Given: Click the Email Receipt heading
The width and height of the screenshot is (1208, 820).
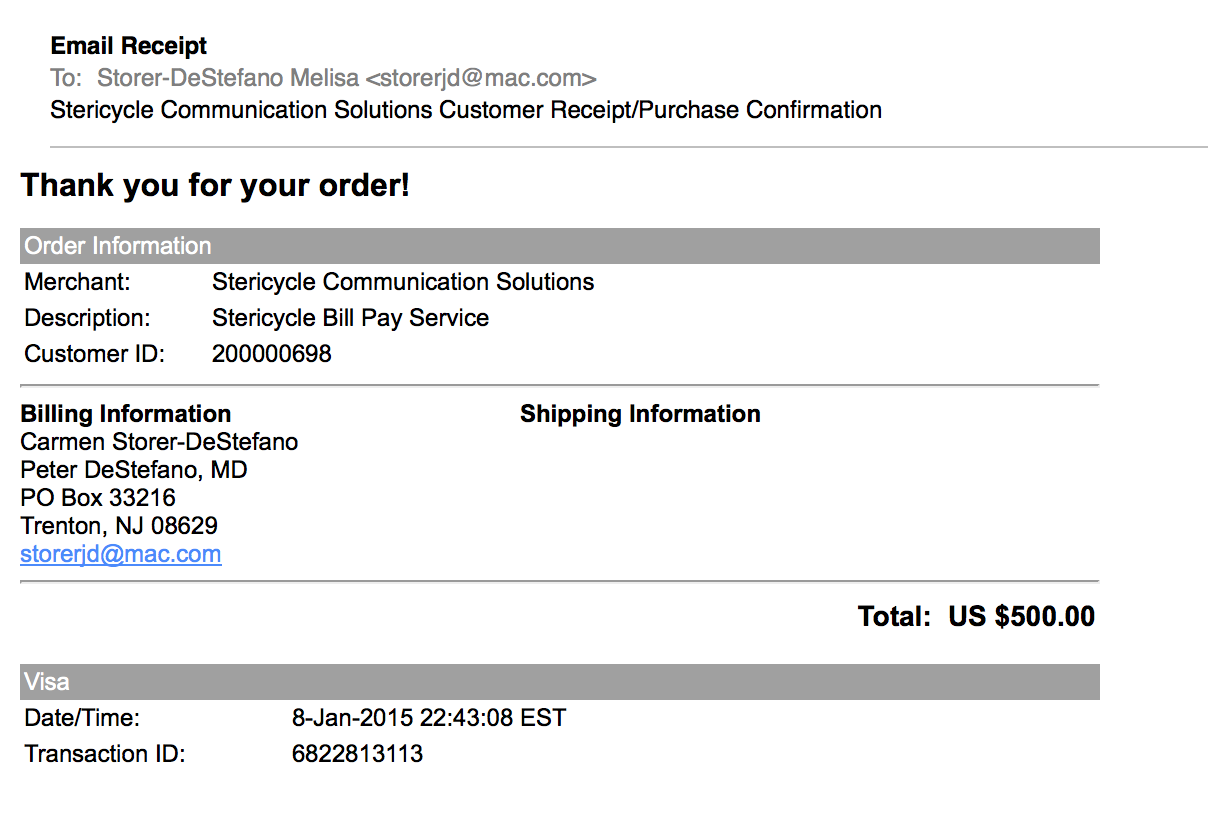Looking at the screenshot, I should tap(129, 46).
